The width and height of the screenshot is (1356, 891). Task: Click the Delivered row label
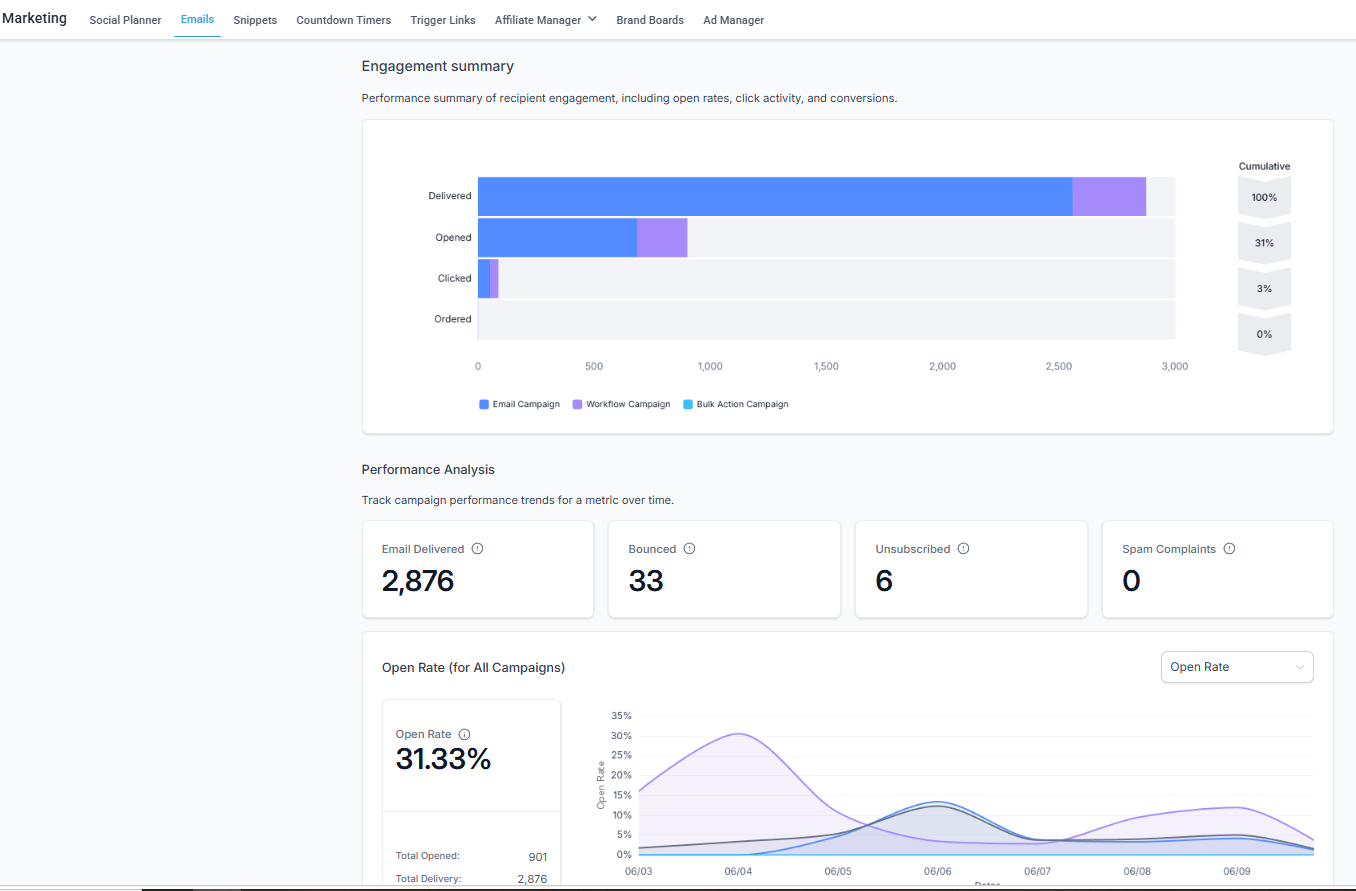(x=450, y=196)
